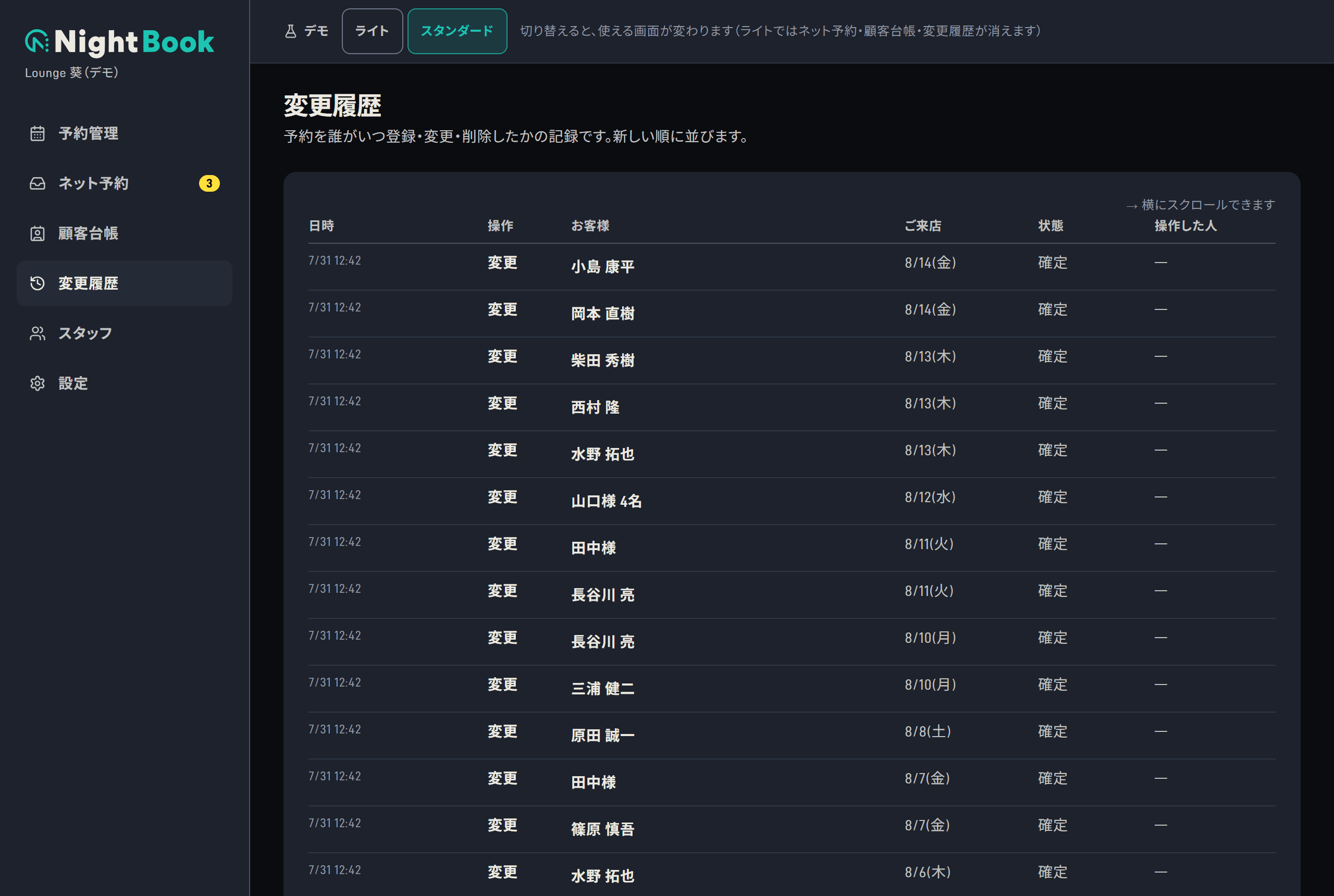Click 確定 status in 小島 康平 row
Image resolution: width=1334 pixels, height=896 pixels.
pyautogui.click(x=1053, y=263)
